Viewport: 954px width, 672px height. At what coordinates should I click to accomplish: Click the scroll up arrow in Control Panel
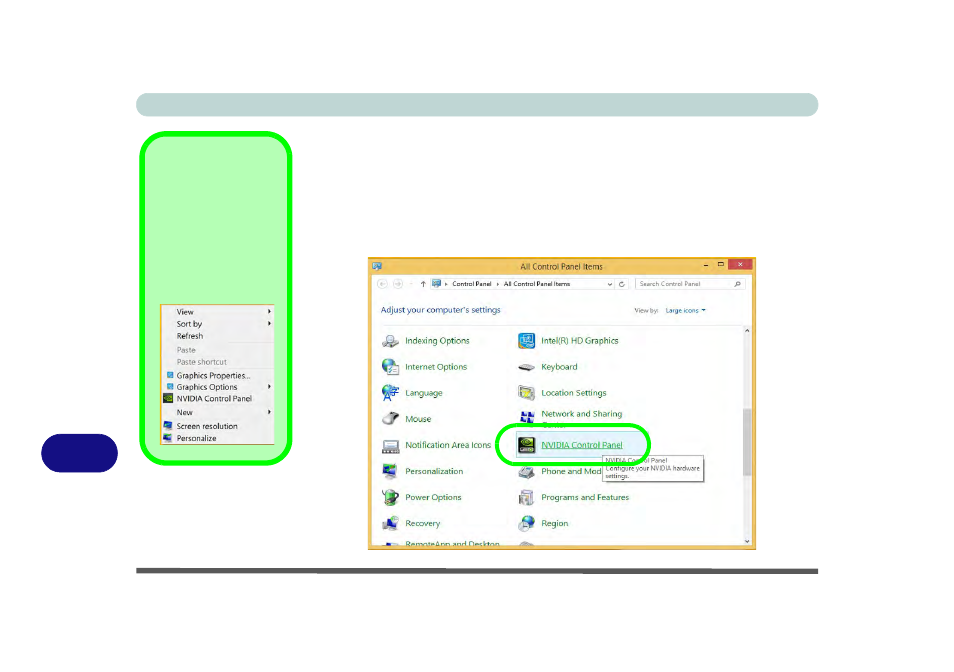coord(747,331)
